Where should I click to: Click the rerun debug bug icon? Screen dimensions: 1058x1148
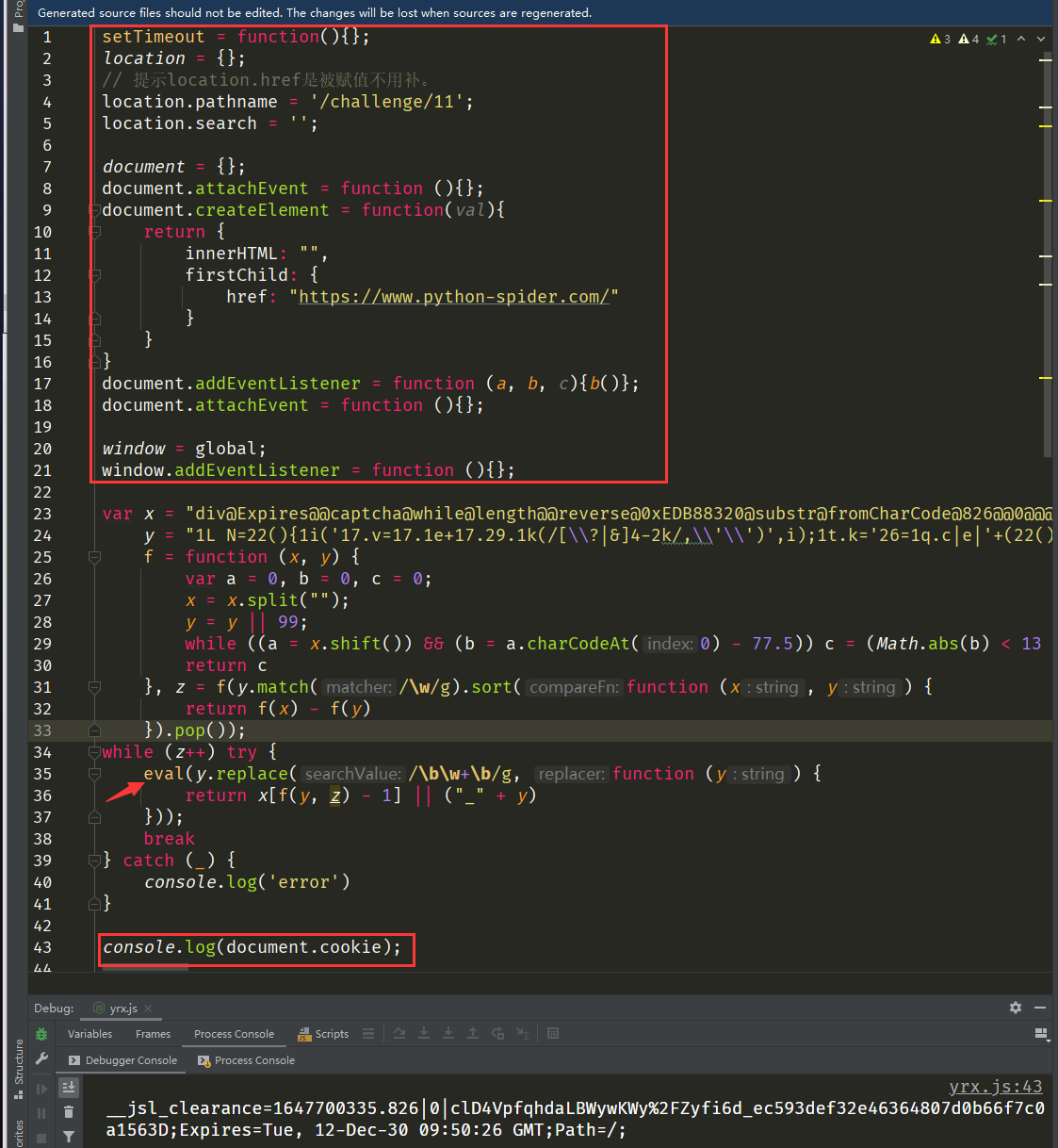pyautogui.click(x=41, y=1034)
